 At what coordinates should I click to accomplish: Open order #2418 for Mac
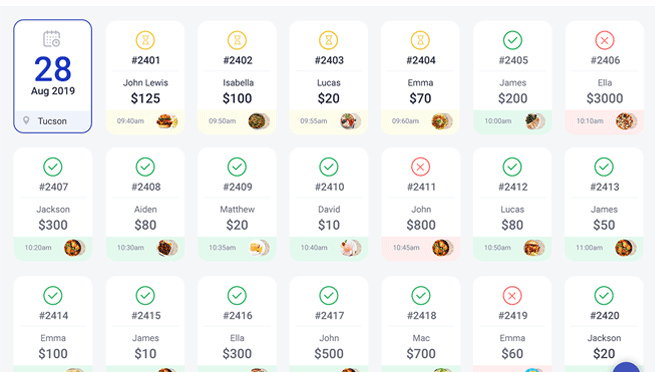point(421,324)
